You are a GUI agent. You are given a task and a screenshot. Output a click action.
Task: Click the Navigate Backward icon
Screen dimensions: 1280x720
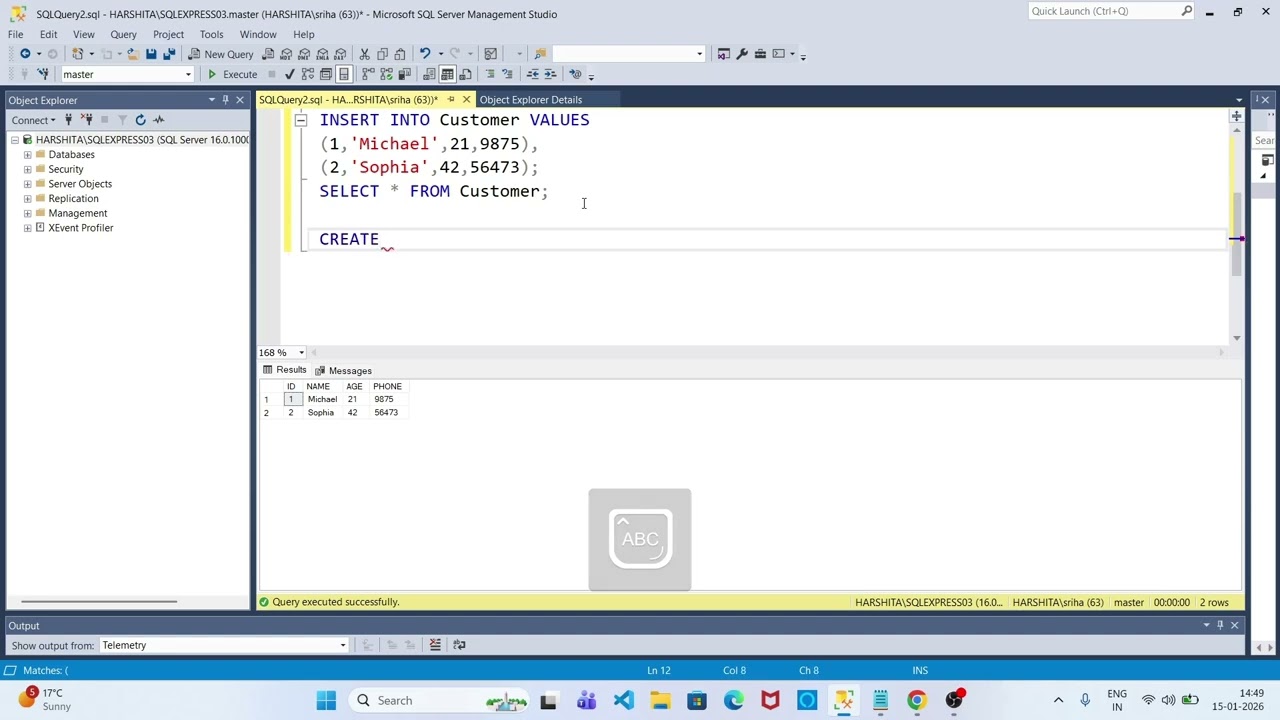coord(25,54)
